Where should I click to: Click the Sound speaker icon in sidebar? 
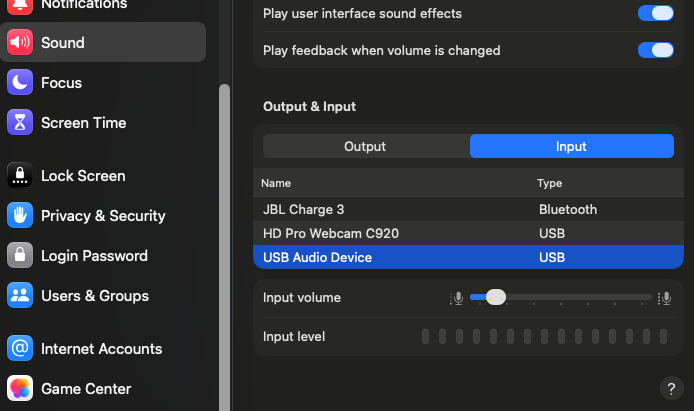[20, 43]
